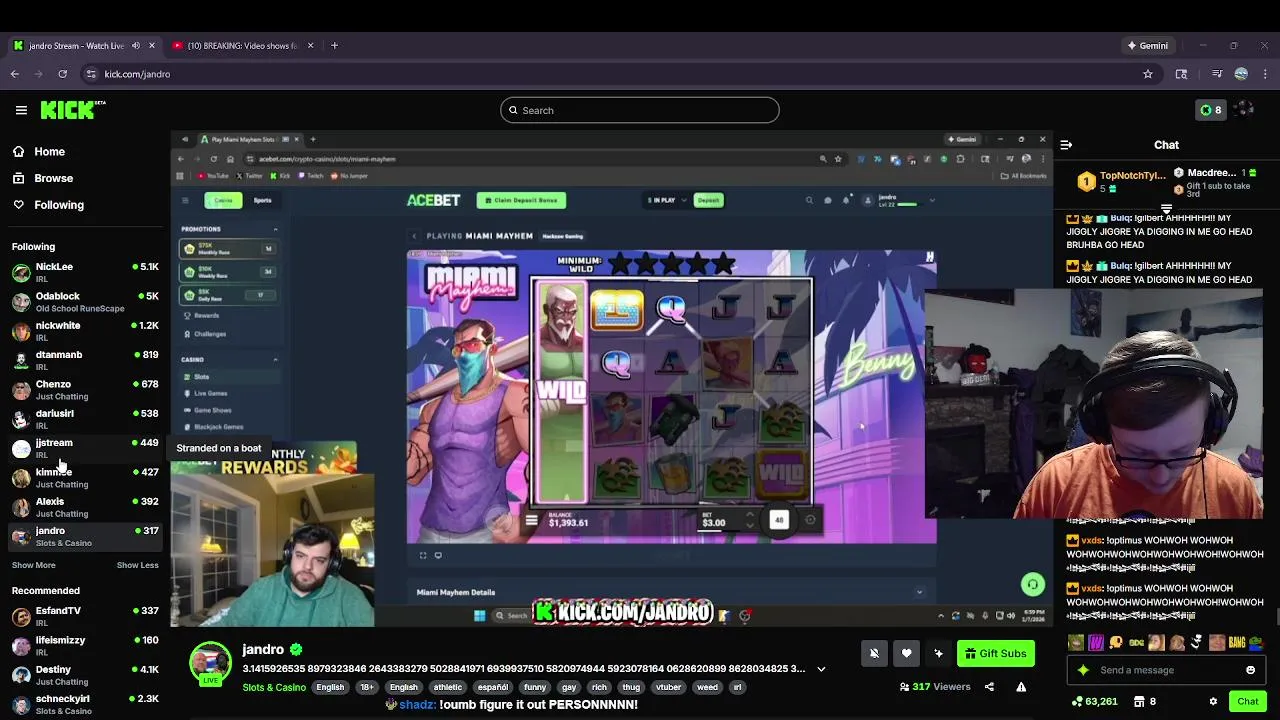
Task: Open EsfandTV in the Recommended list
Action: coord(85,616)
